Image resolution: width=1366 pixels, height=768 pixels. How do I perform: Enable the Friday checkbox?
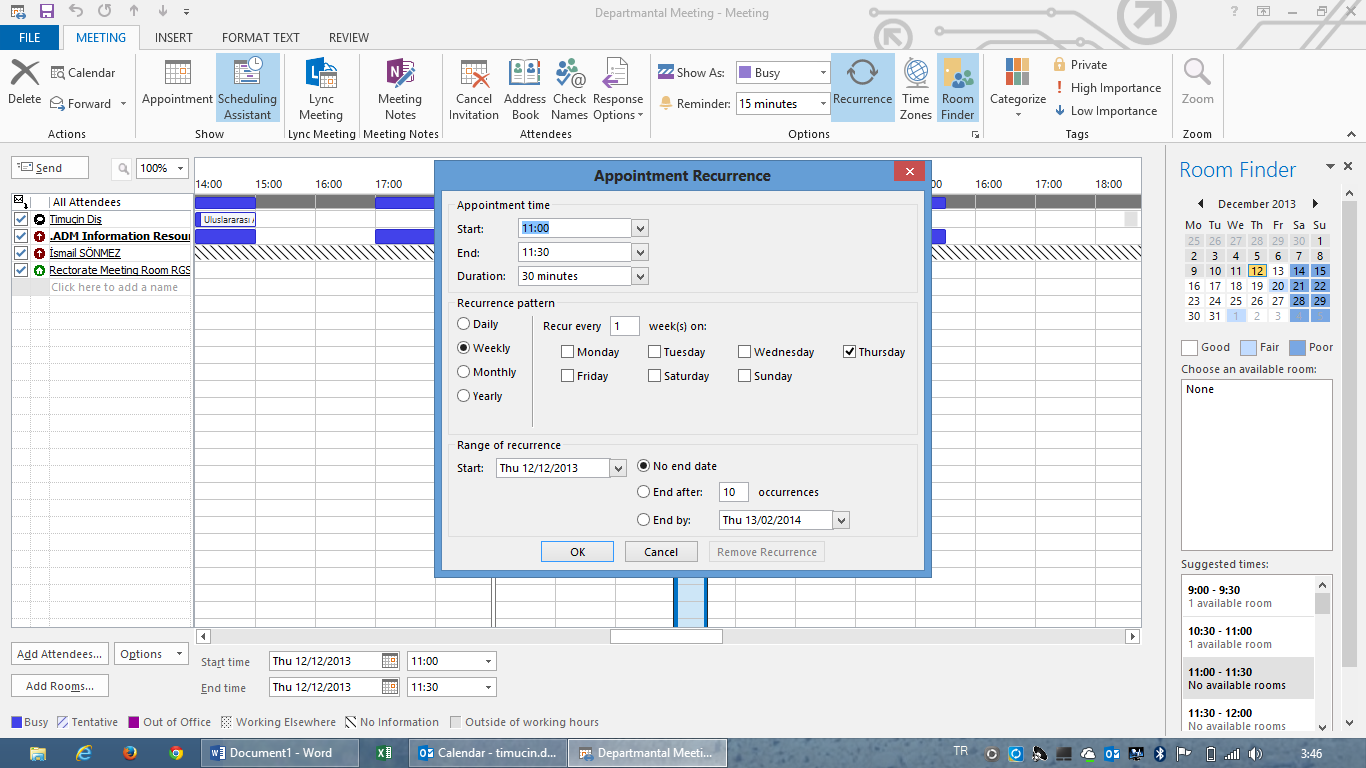click(x=568, y=376)
